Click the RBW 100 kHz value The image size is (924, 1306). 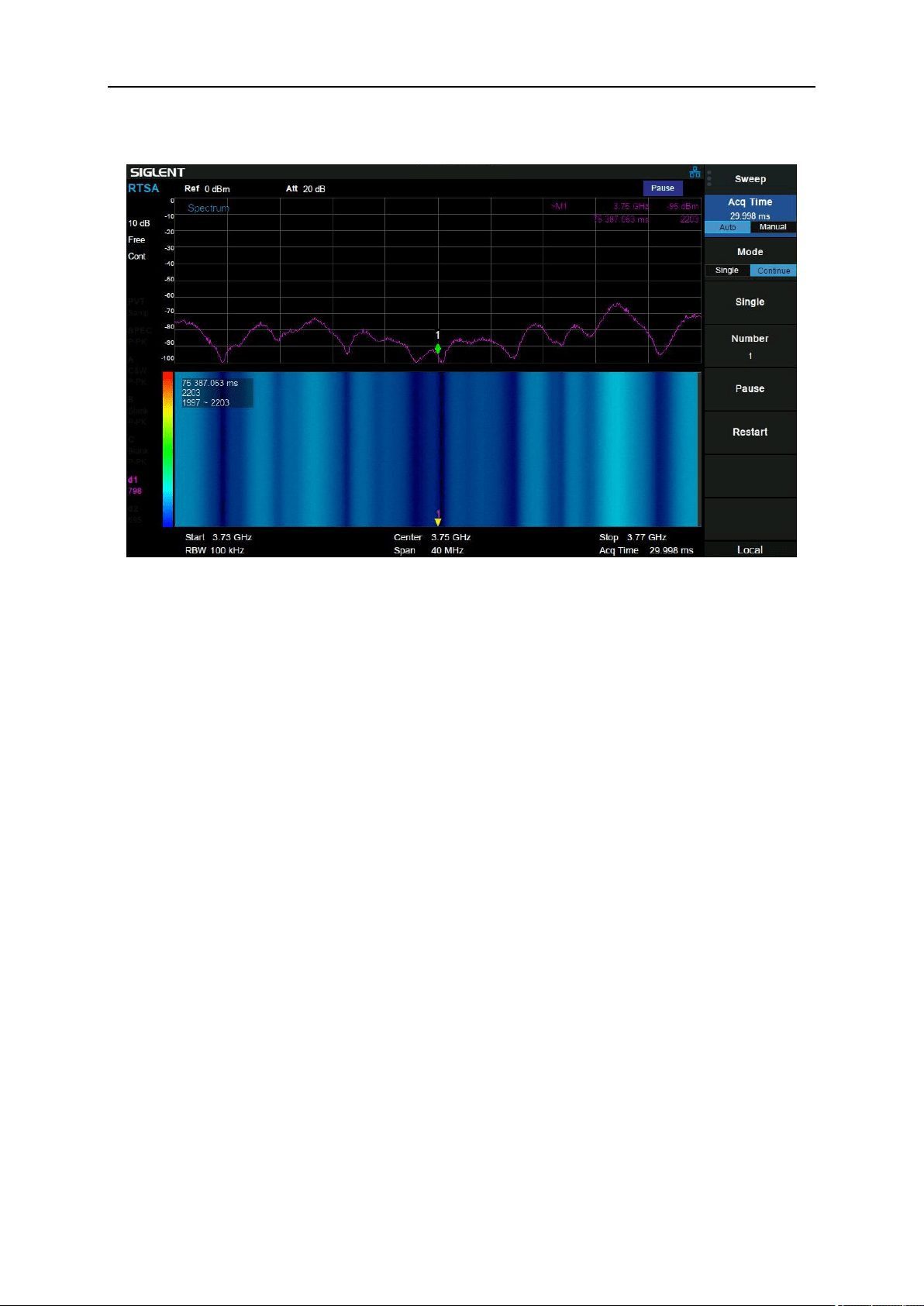coord(215,550)
